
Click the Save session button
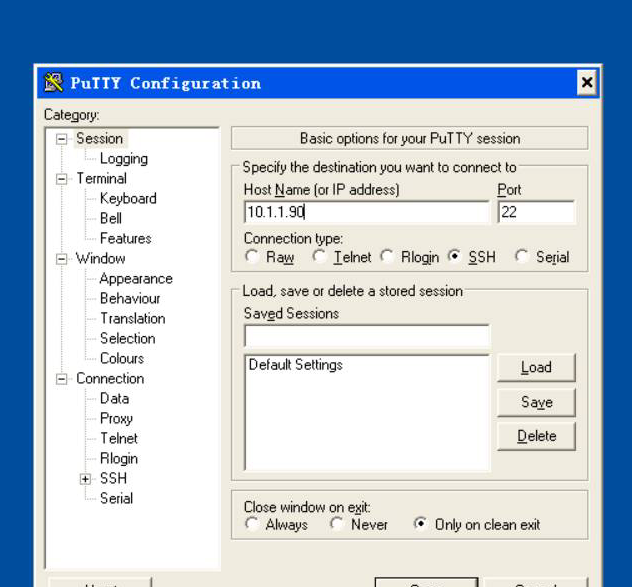click(x=536, y=402)
